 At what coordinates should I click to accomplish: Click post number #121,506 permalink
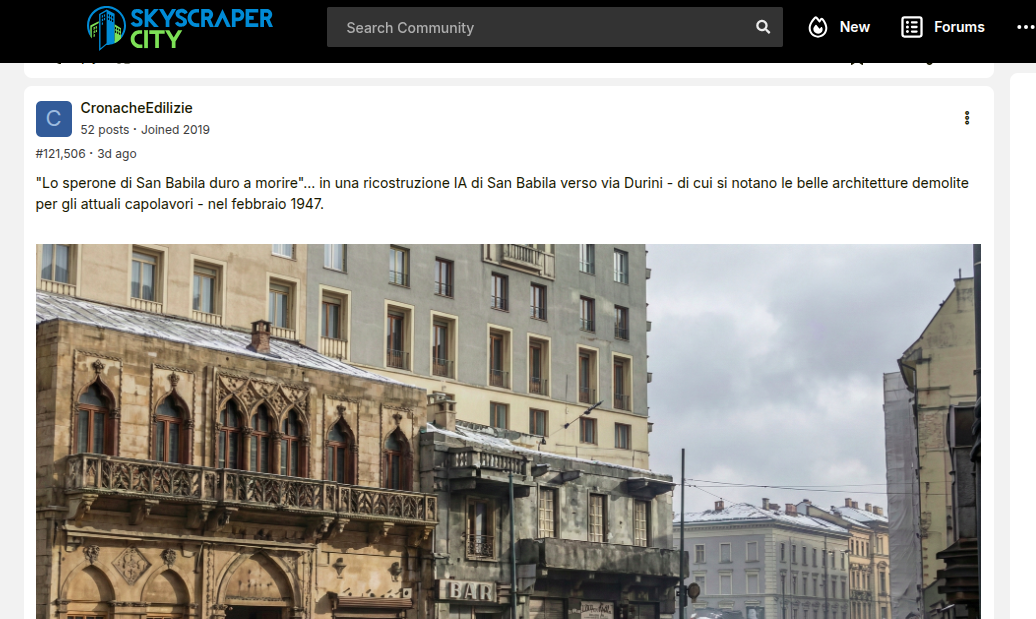(x=60, y=154)
